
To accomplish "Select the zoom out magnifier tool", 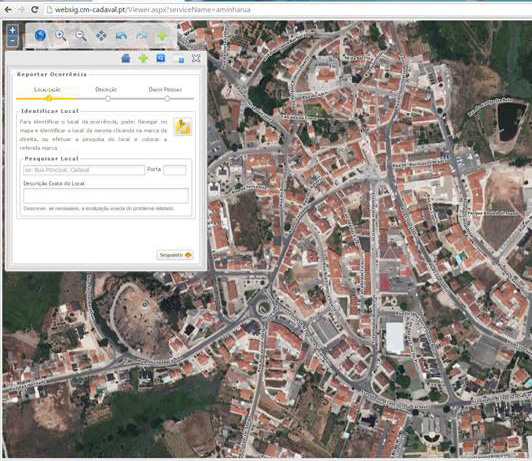I will point(81,35).
